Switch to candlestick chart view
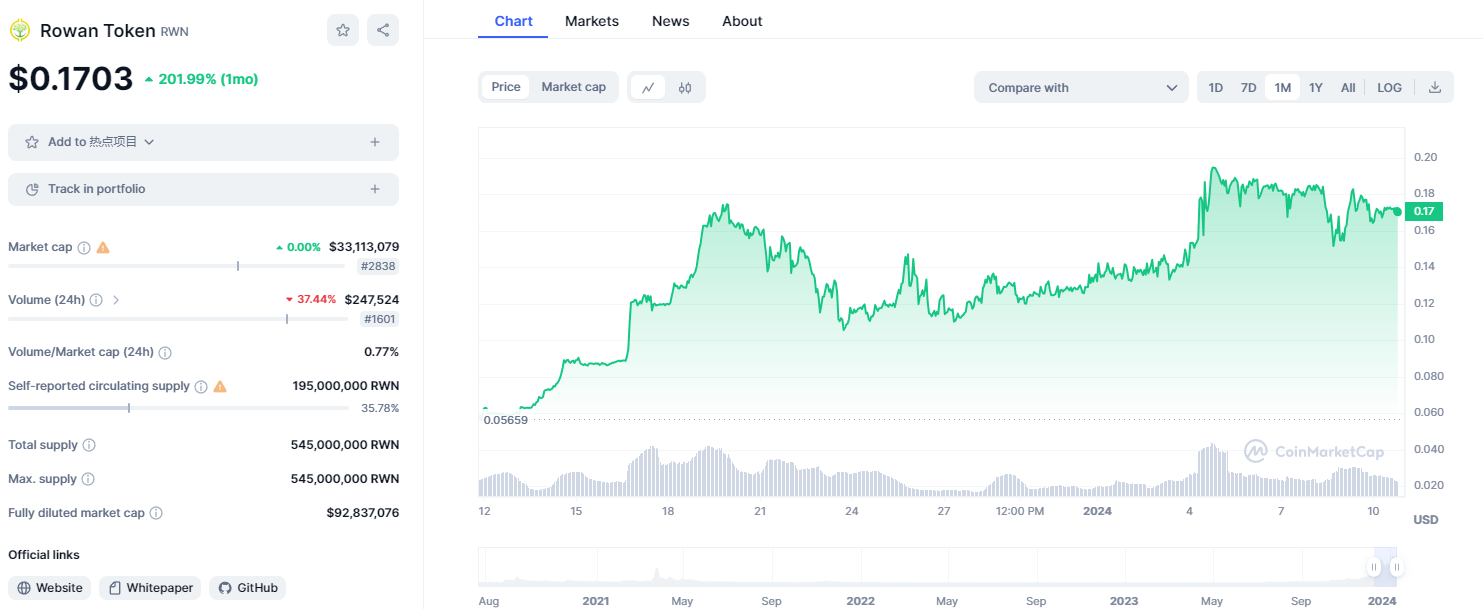This screenshot has width=1483, height=609. pos(685,87)
